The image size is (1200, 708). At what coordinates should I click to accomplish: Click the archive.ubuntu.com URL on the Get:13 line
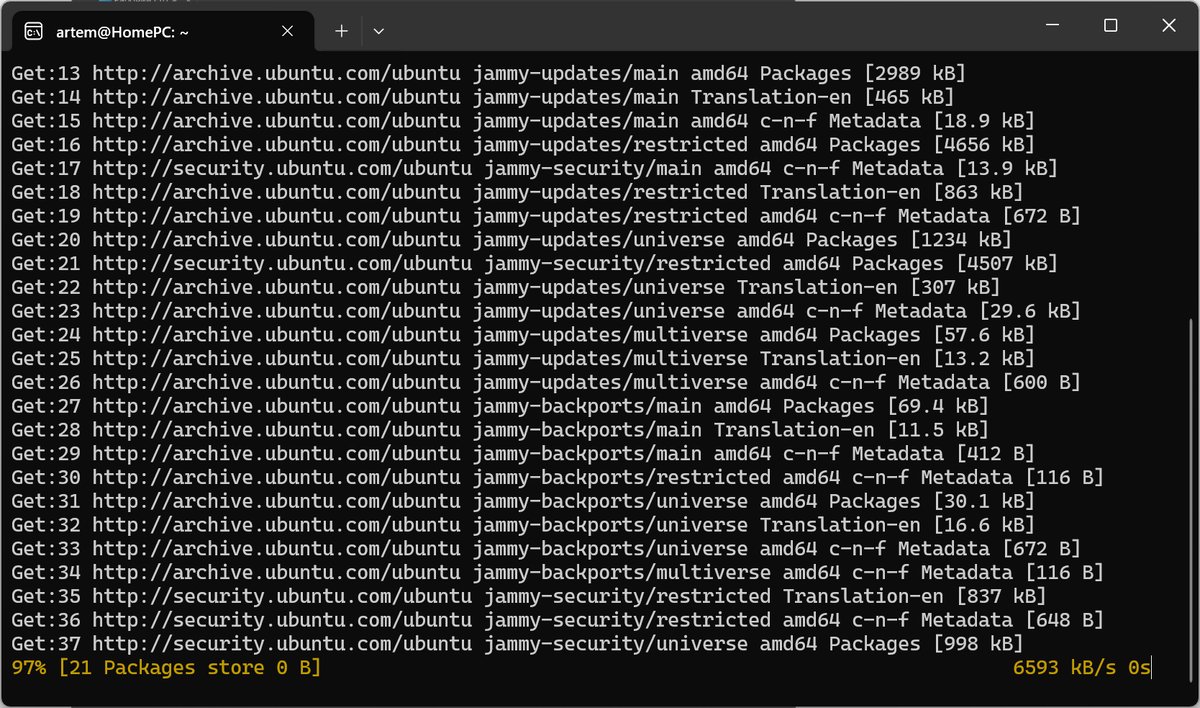click(276, 73)
